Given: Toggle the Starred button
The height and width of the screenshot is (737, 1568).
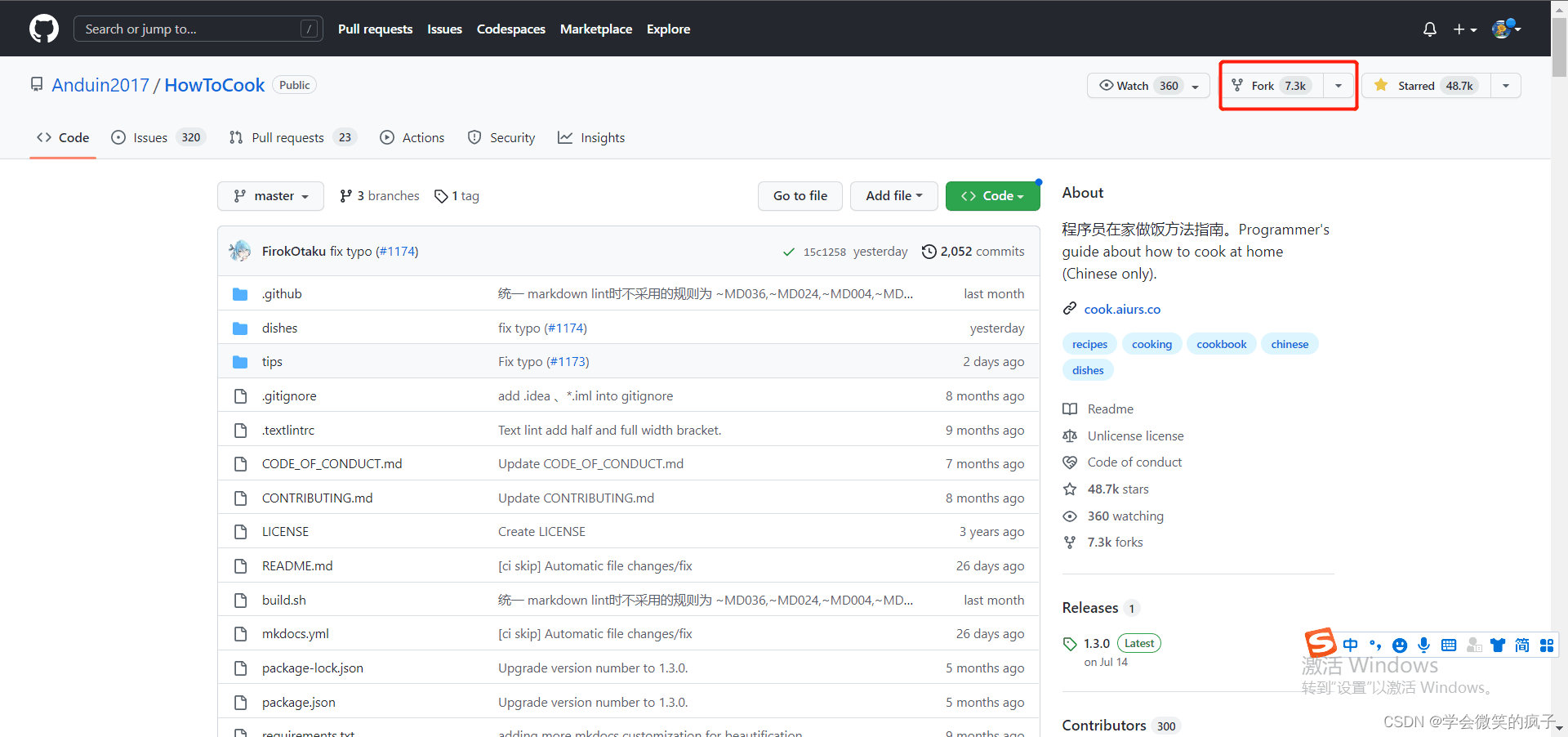Looking at the screenshot, I should pos(1426,86).
